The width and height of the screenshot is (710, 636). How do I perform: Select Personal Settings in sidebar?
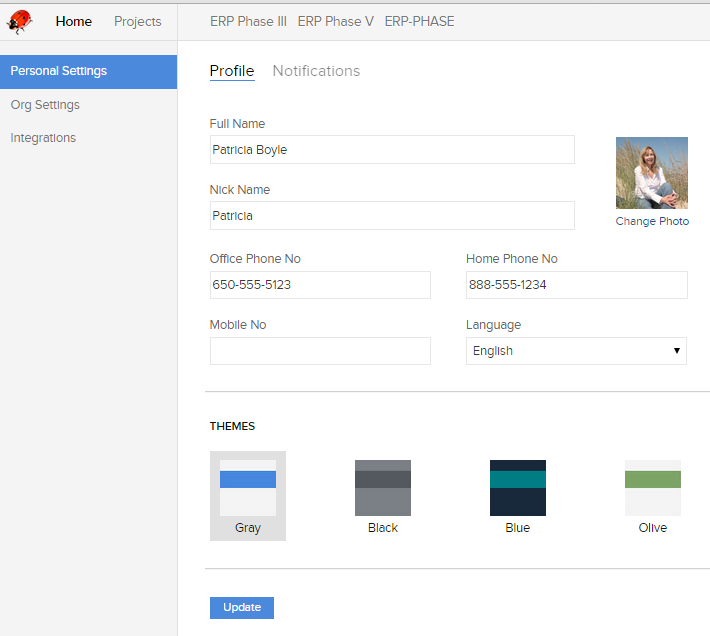coord(88,72)
